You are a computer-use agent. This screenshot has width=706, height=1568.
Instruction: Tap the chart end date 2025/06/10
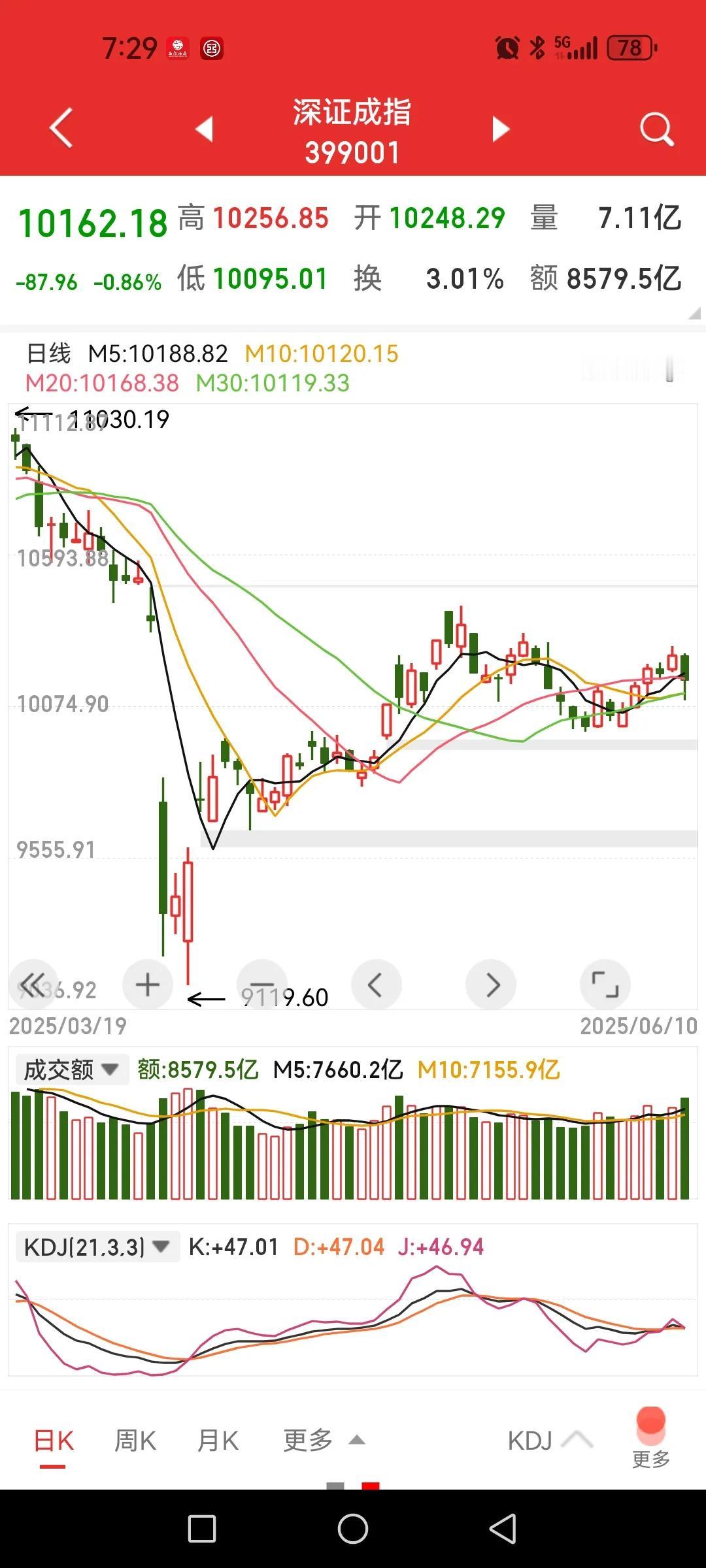click(x=639, y=1026)
